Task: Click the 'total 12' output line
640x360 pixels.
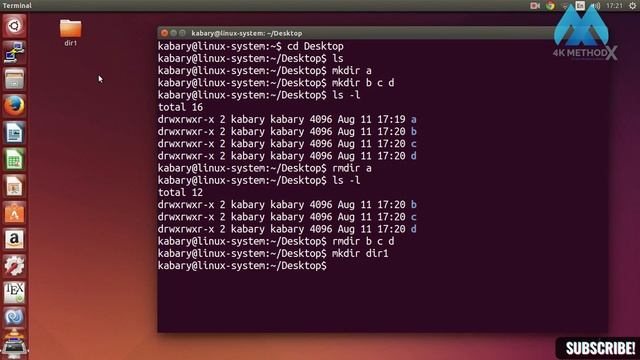Action: click(x=180, y=193)
